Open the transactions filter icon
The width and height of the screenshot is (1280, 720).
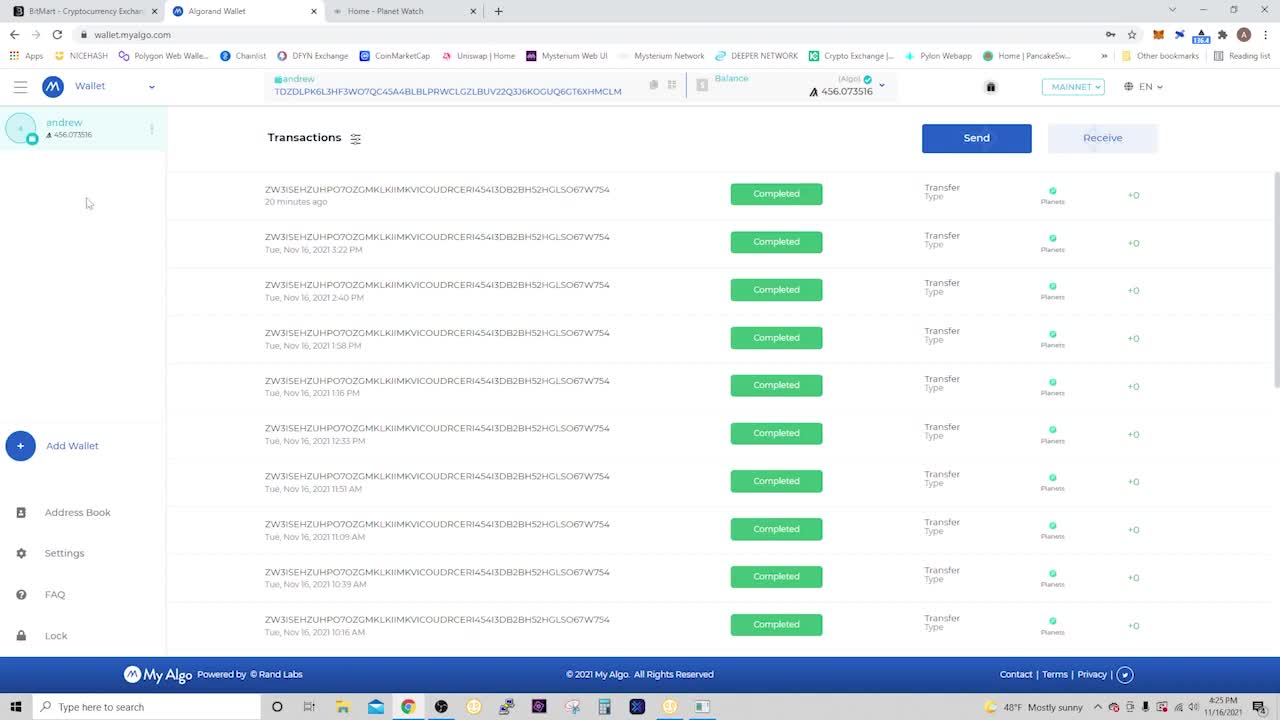coord(355,139)
